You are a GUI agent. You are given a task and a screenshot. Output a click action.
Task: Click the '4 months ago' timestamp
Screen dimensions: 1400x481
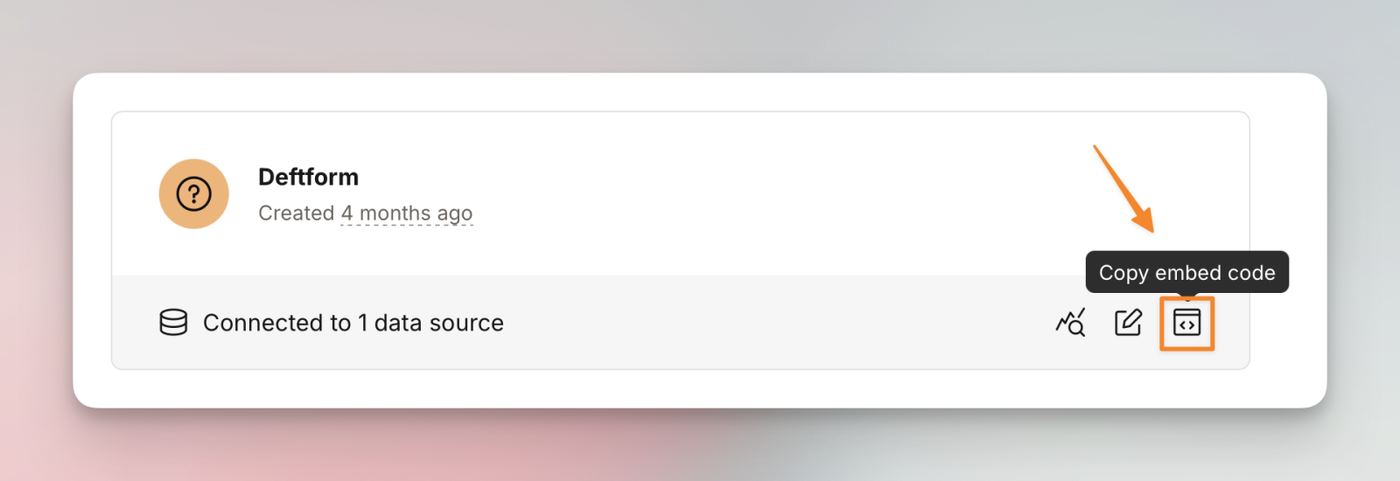[406, 213]
